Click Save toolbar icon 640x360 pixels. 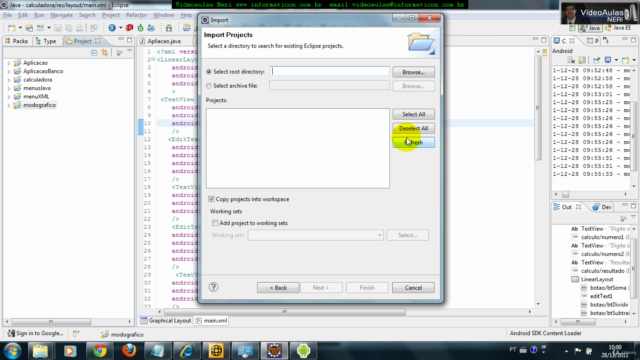(x=58, y=28)
